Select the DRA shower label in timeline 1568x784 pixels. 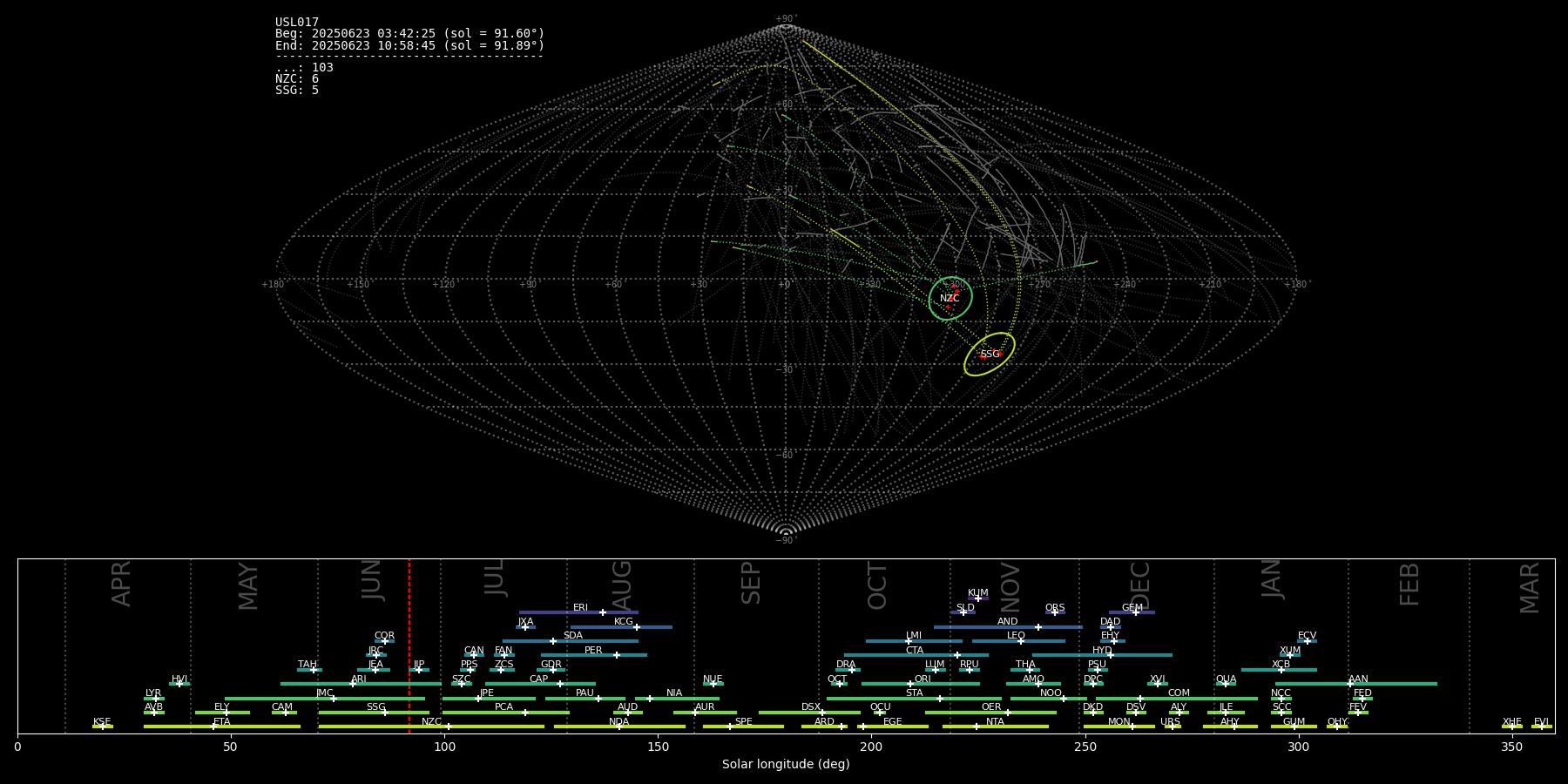[x=846, y=665]
